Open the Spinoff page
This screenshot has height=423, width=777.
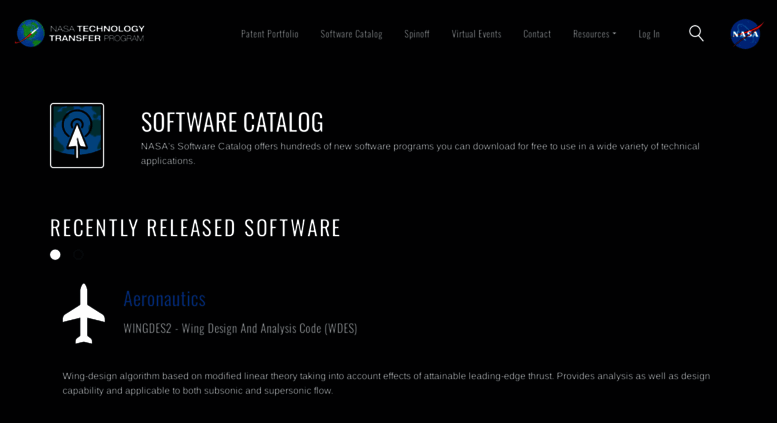pyautogui.click(x=417, y=34)
